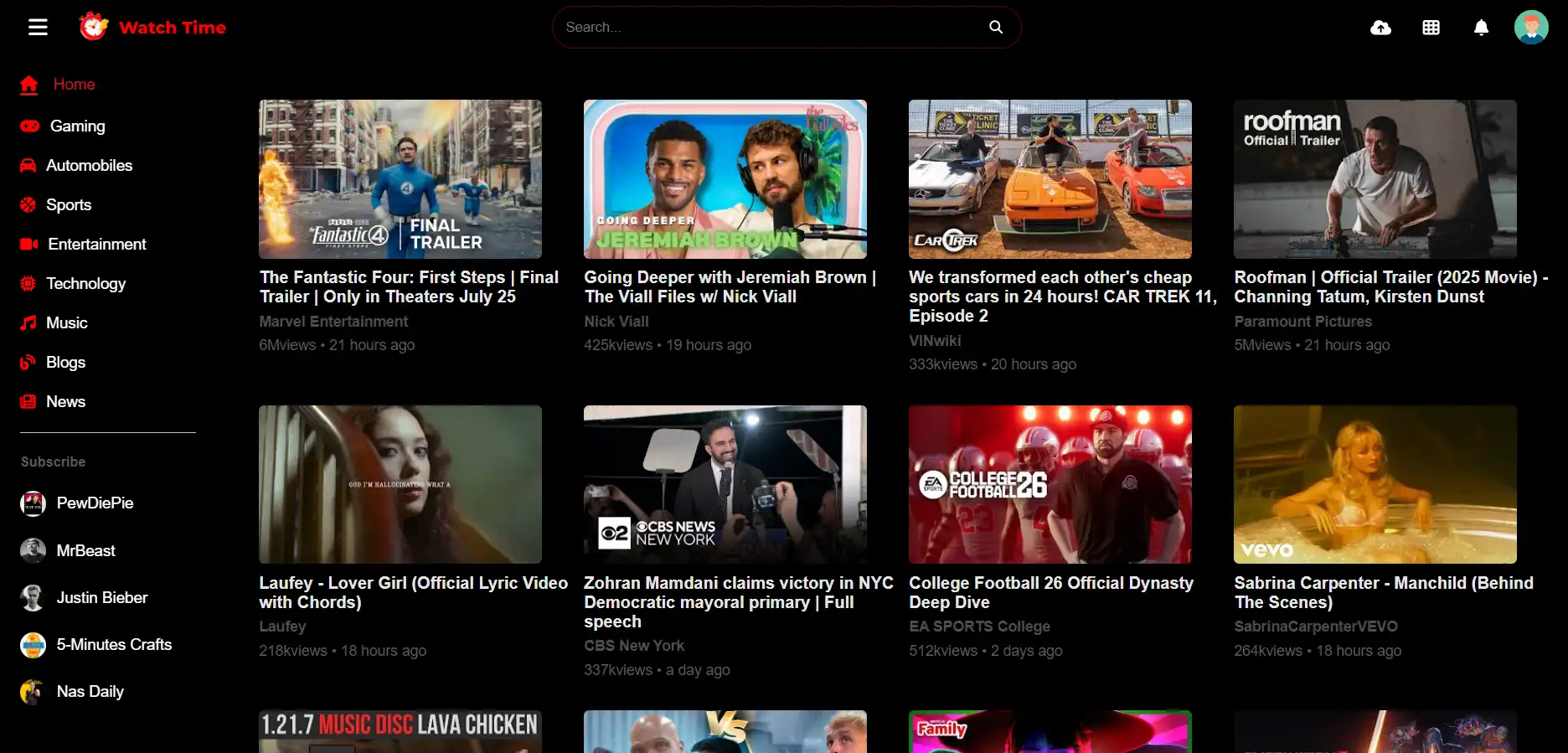The image size is (1568, 753).
Task: Open Sabrina Carpenter Manchild vevo thumbnail
Action: point(1375,484)
